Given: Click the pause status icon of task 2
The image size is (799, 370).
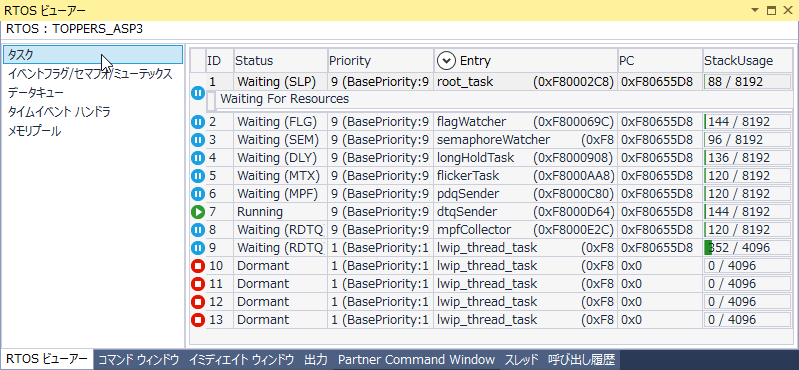Looking at the screenshot, I should [x=198, y=122].
